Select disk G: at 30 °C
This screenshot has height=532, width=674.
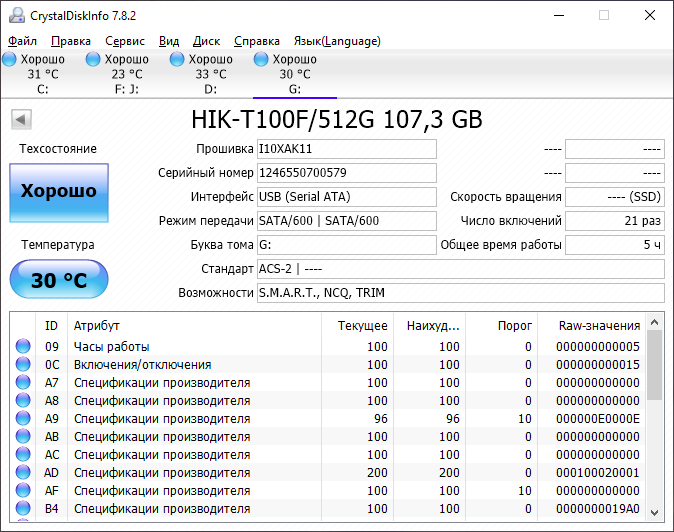tap(295, 74)
